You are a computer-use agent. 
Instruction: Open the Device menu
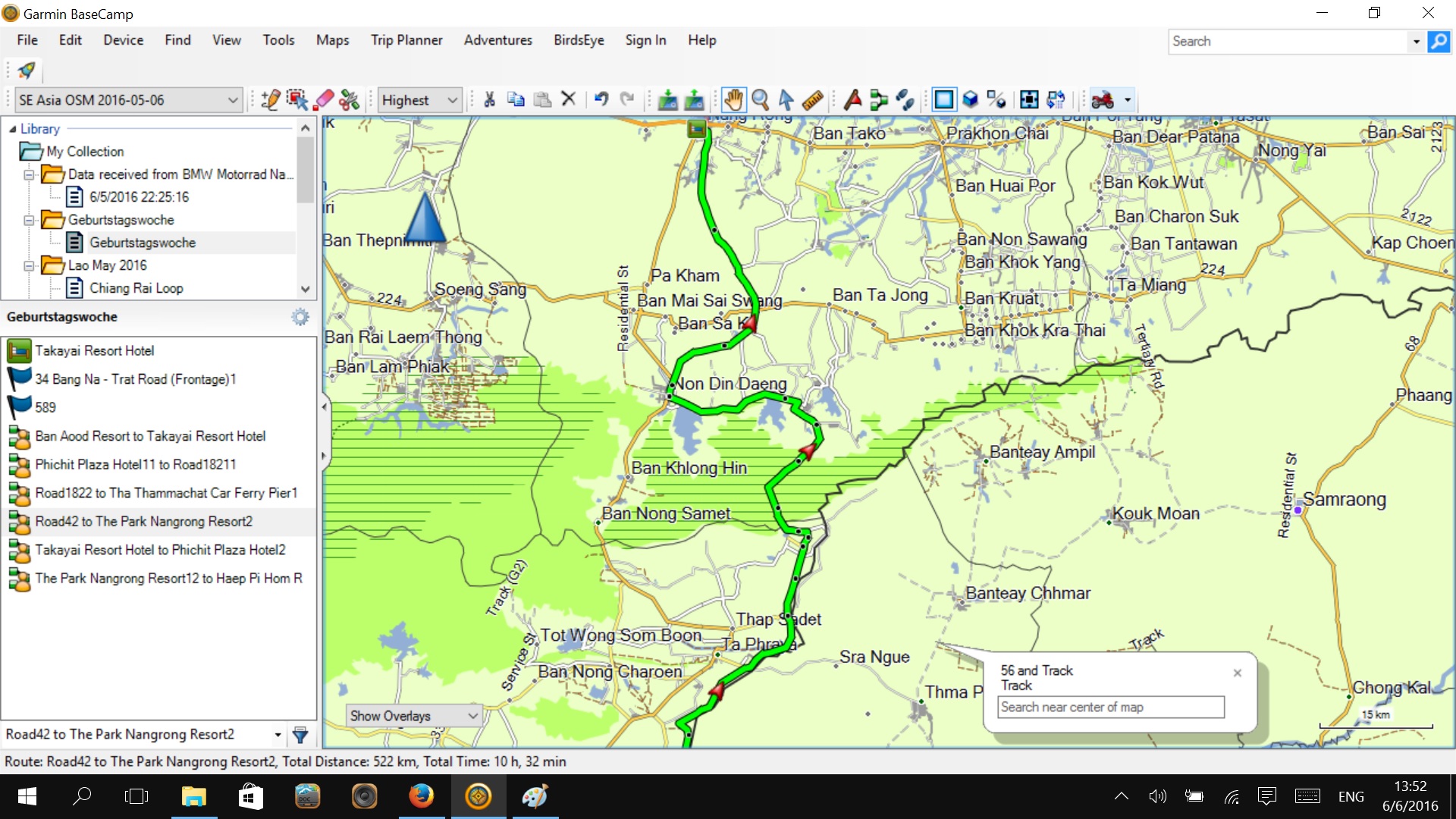124,40
